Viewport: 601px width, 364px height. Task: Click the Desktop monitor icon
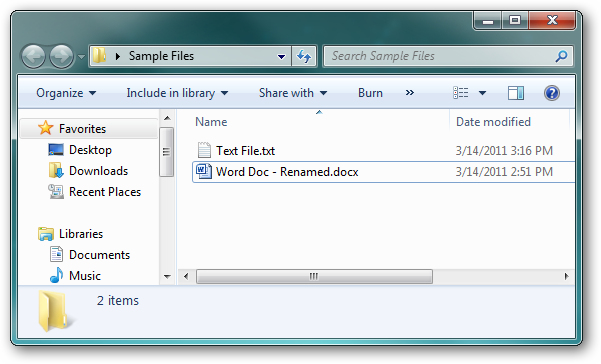point(56,150)
